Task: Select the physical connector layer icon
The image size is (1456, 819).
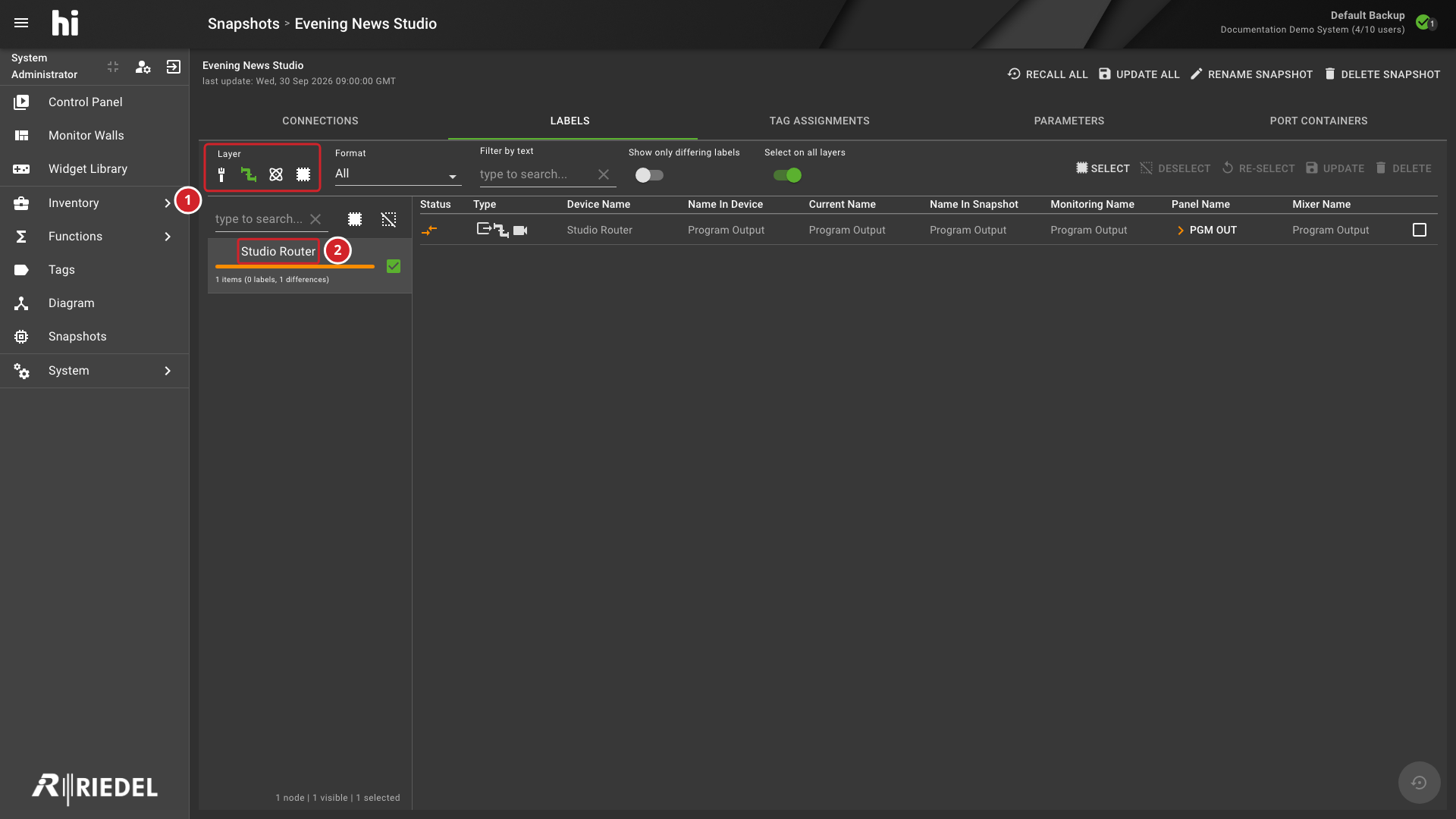Action: [221, 174]
